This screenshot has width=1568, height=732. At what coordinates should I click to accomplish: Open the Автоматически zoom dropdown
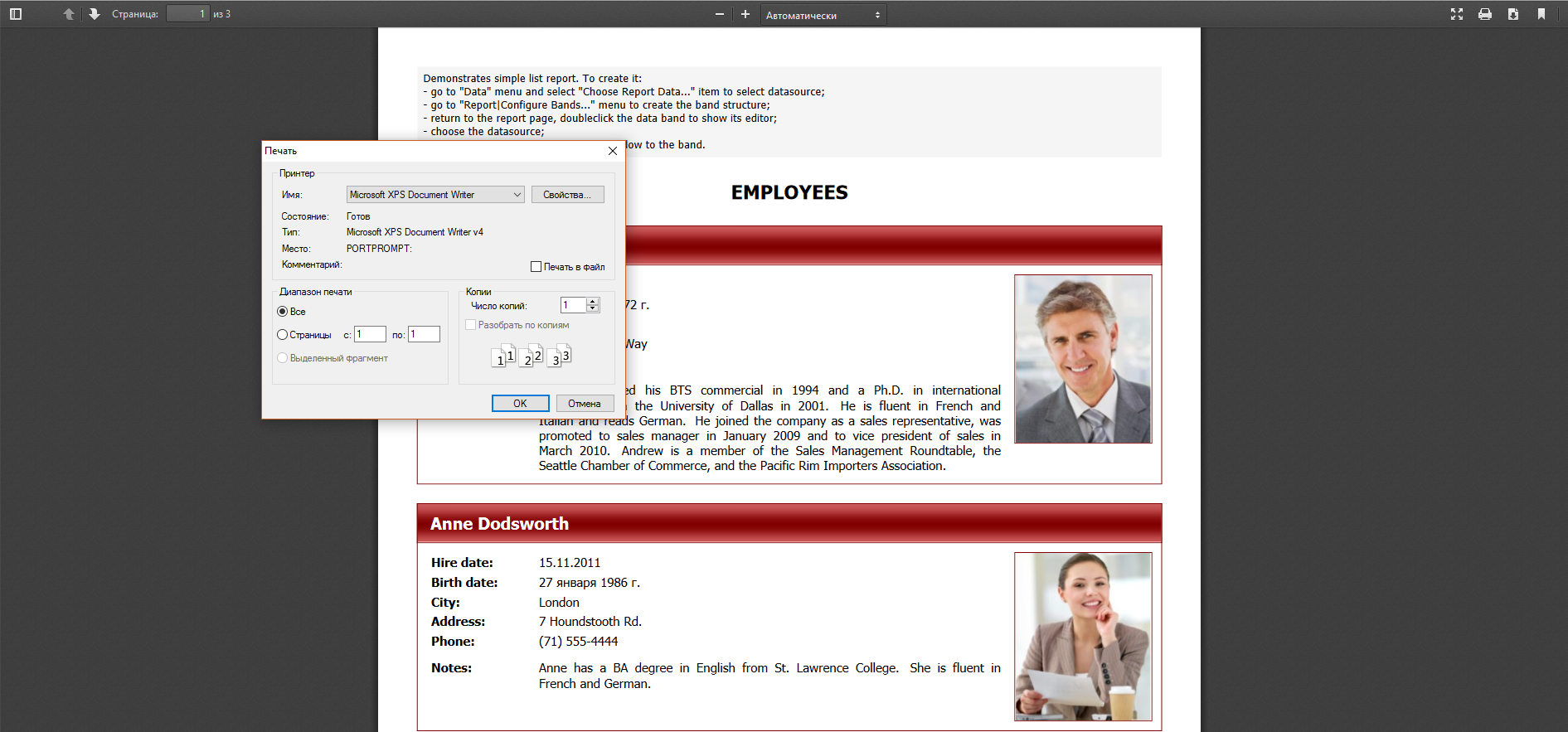[x=823, y=15]
